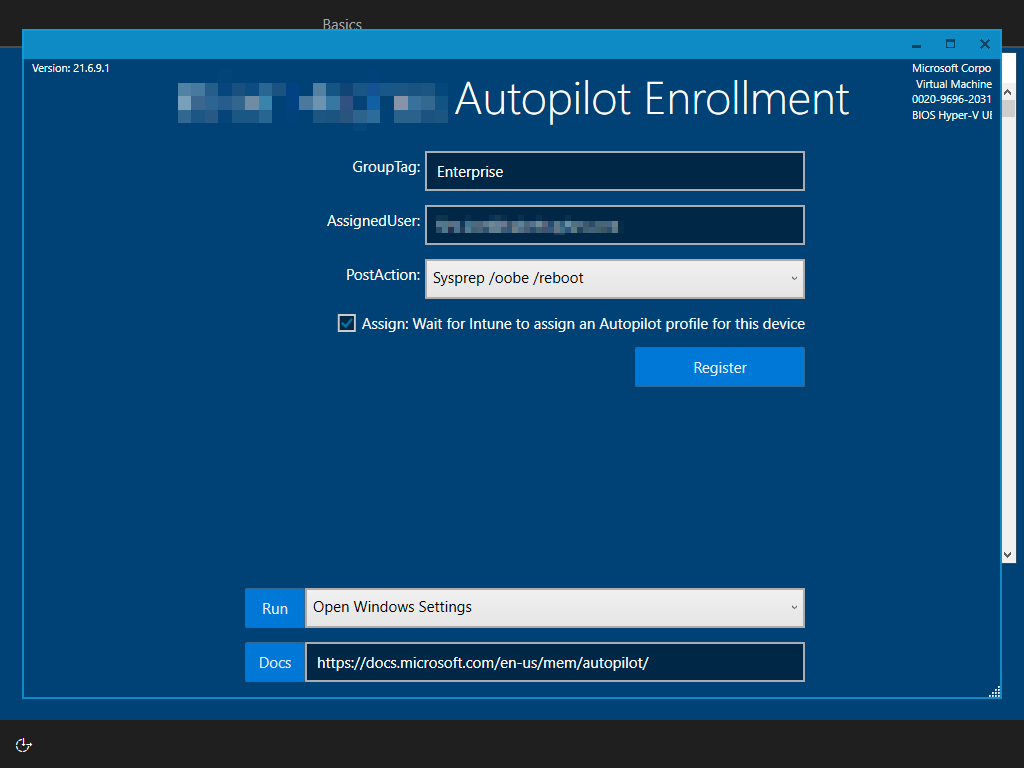The image size is (1024, 768).
Task: Toggle the Assign wait for Intune checkbox
Action: coord(347,323)
